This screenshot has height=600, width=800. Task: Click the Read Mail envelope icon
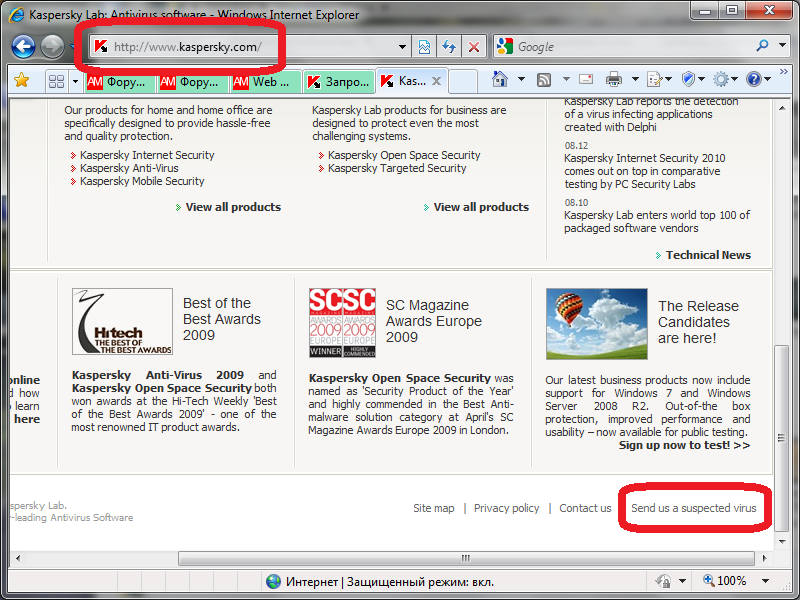coord(586,79)
